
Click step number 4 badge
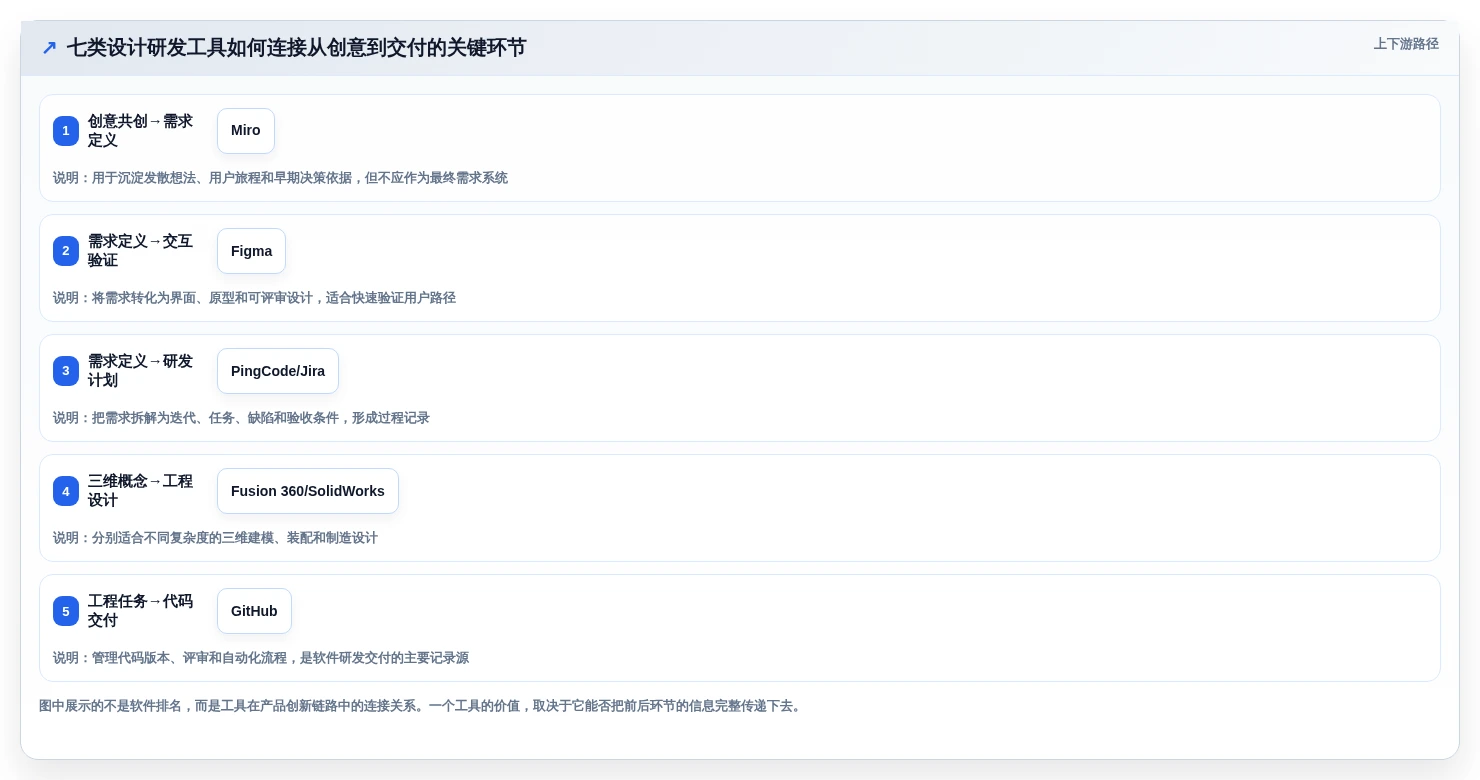pos(66,491)
